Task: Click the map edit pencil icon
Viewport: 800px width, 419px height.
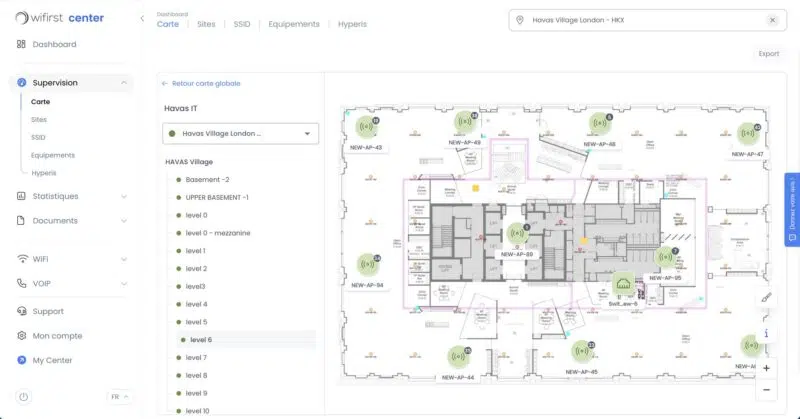Action: pyautogui.click(x=766, y=298)
